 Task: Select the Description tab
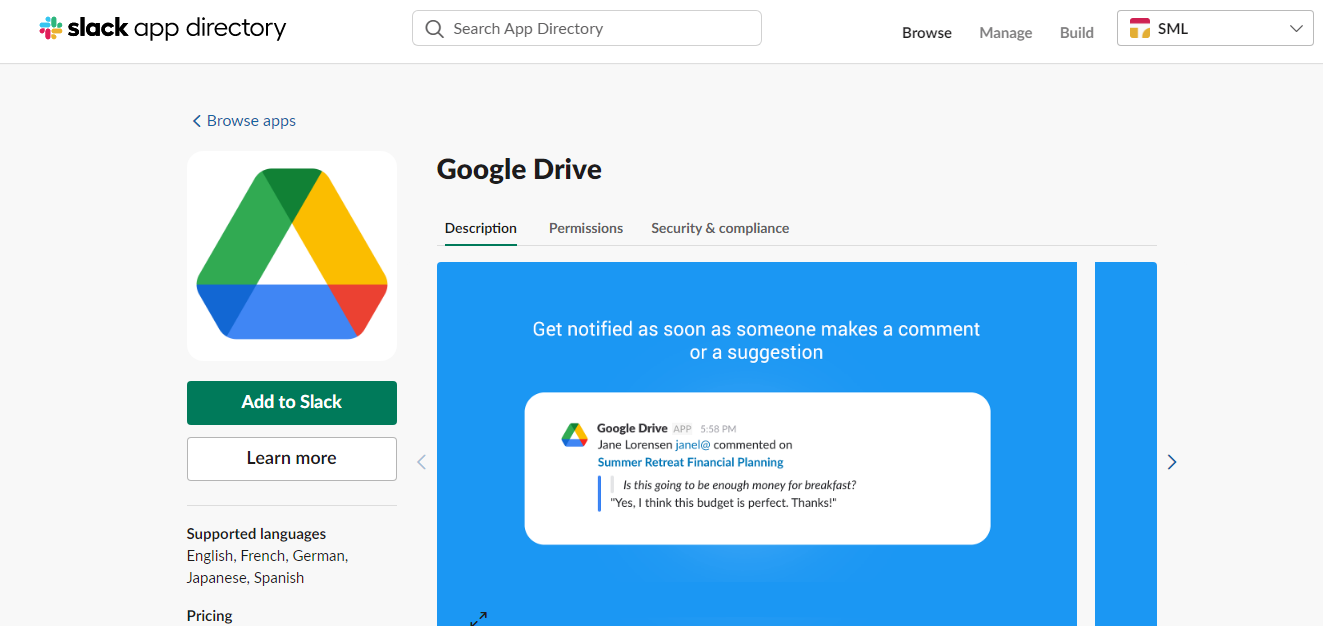481,228
